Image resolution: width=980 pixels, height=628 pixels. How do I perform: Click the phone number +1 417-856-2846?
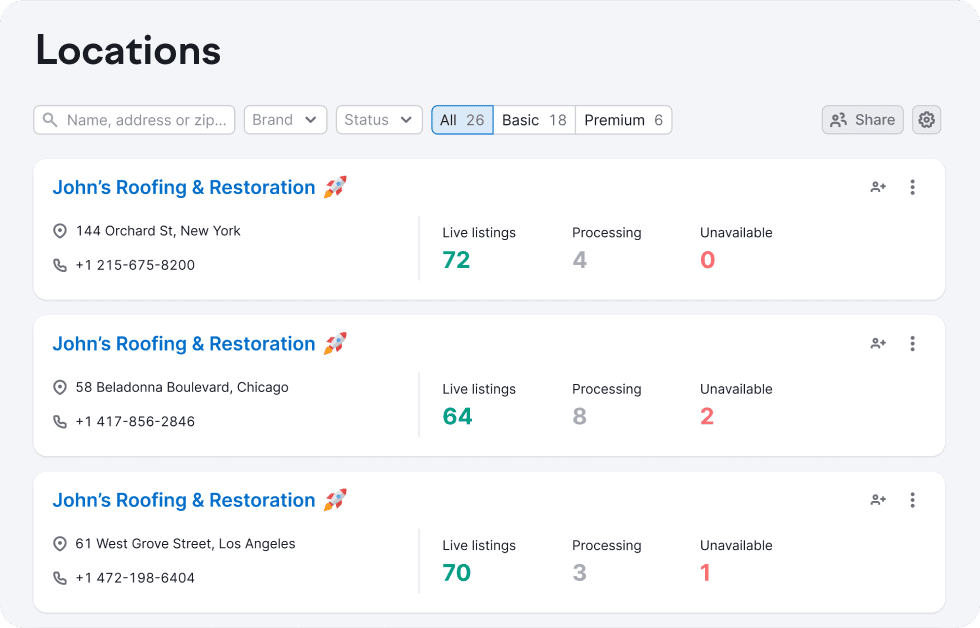[135, 422]
